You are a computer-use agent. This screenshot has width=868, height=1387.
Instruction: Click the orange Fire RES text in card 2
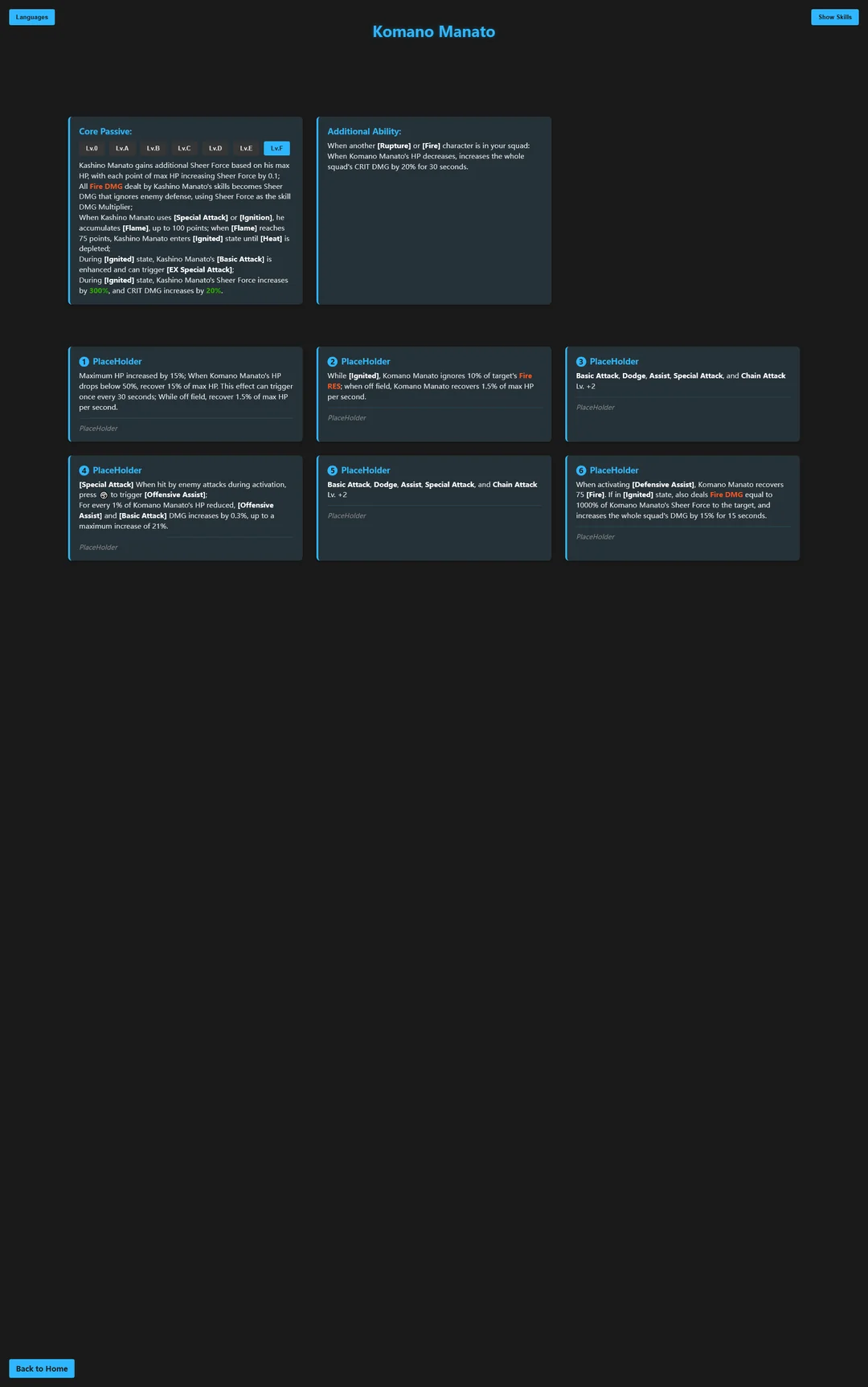(429, 381)
